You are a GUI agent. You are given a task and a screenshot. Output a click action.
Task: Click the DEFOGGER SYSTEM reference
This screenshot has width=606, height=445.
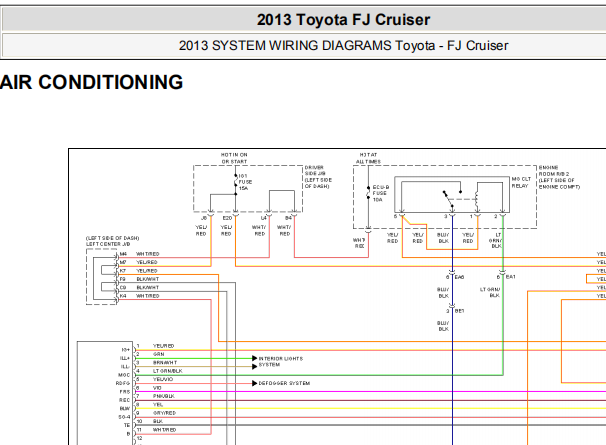click(284, 383)
